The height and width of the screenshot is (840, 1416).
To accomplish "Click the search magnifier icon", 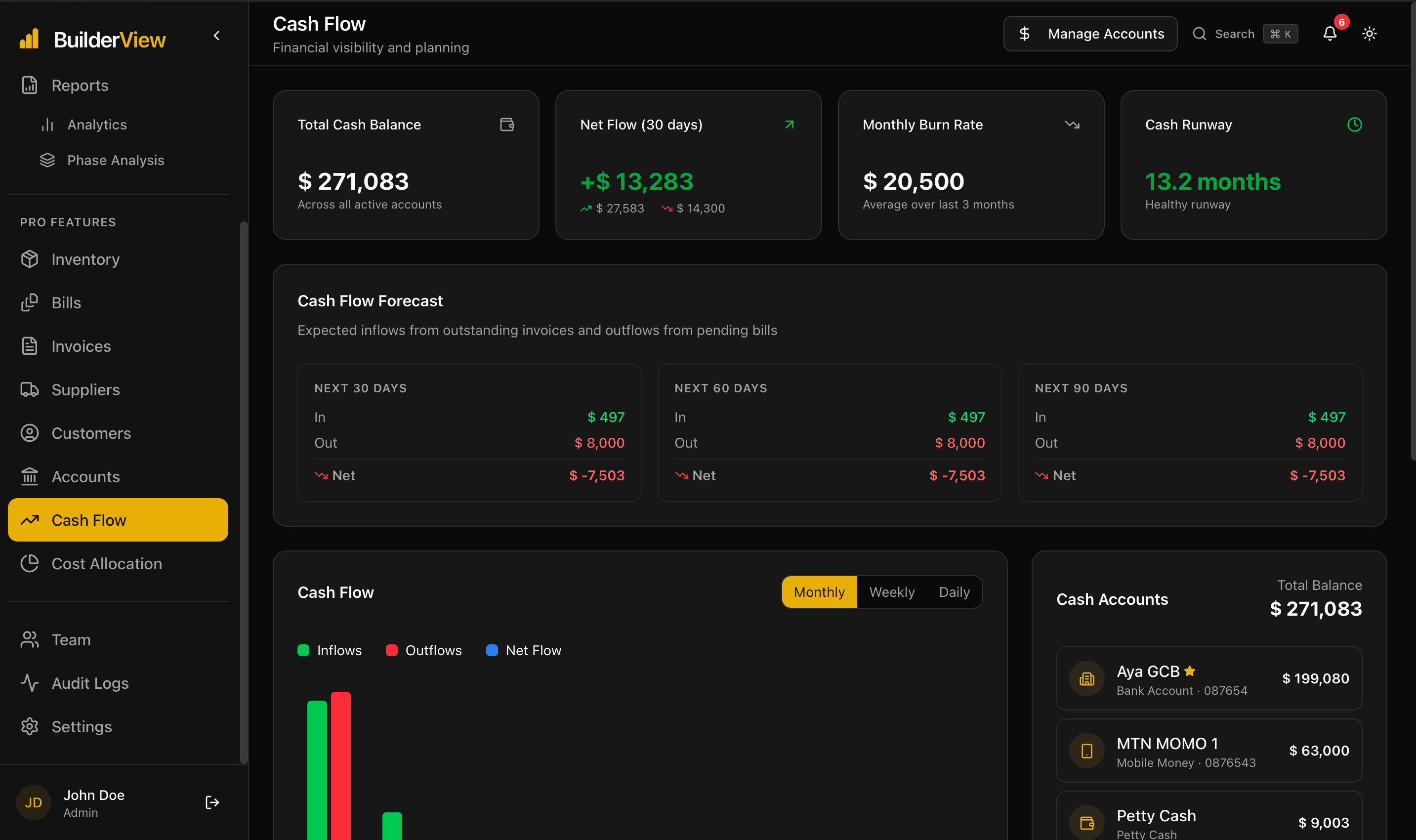I will (x=1200, y=34).
